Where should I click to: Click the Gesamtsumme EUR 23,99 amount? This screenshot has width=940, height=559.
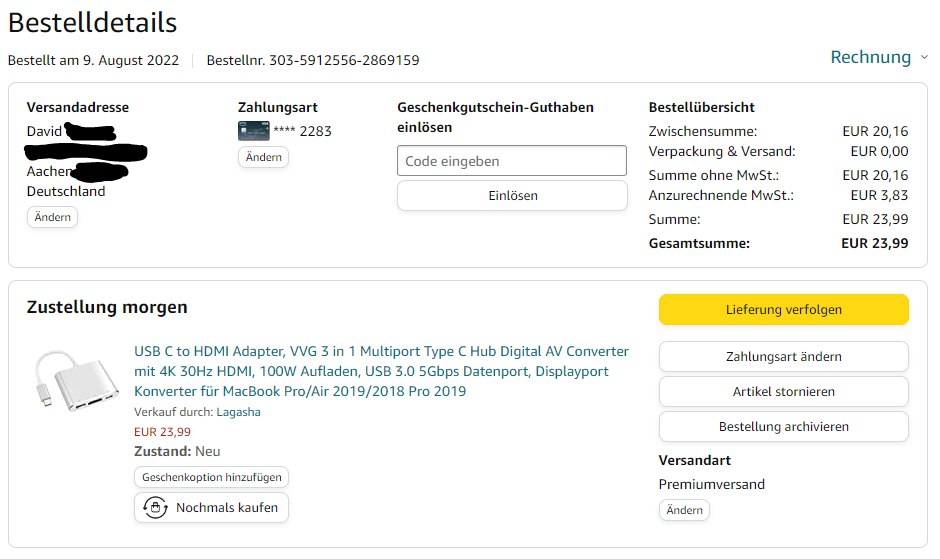(x=875, y=243)
